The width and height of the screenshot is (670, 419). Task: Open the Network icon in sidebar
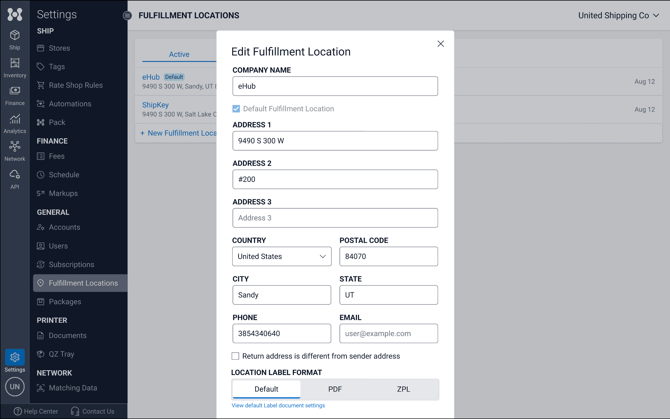tap(14, 150)
